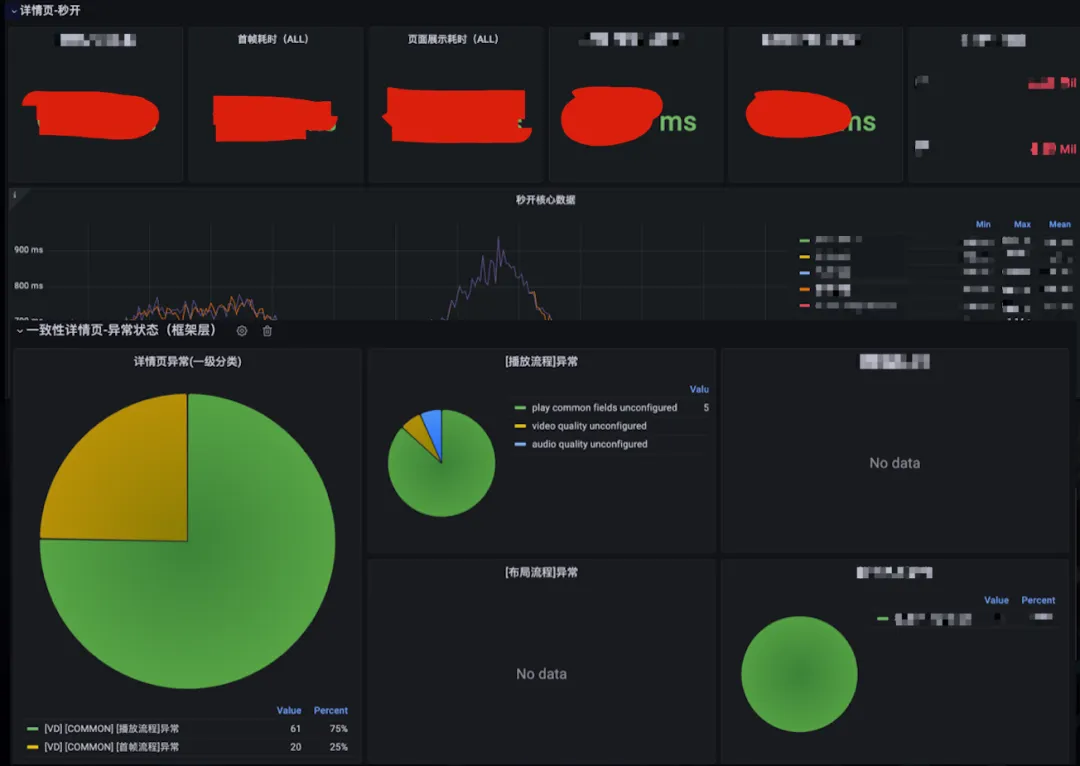This screenshot has width=1080, height=766.
Task: Sort [播放流程]异常 legend by Valu header
Action: click(699, 389)
